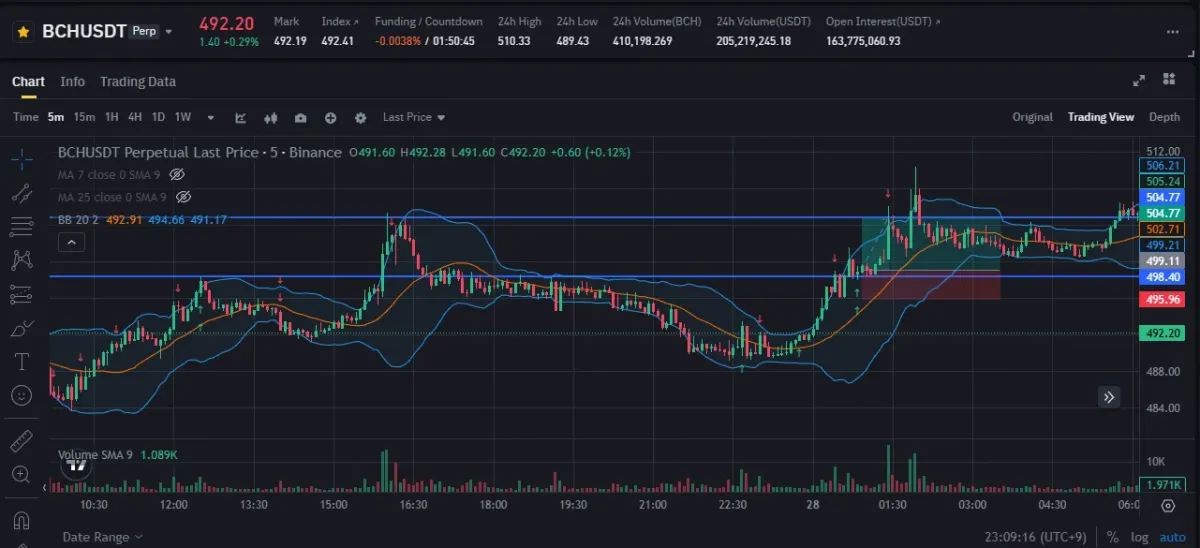Switch to the Chart tab
This screenshot has height=548, width=1200.
coord(28,82)
